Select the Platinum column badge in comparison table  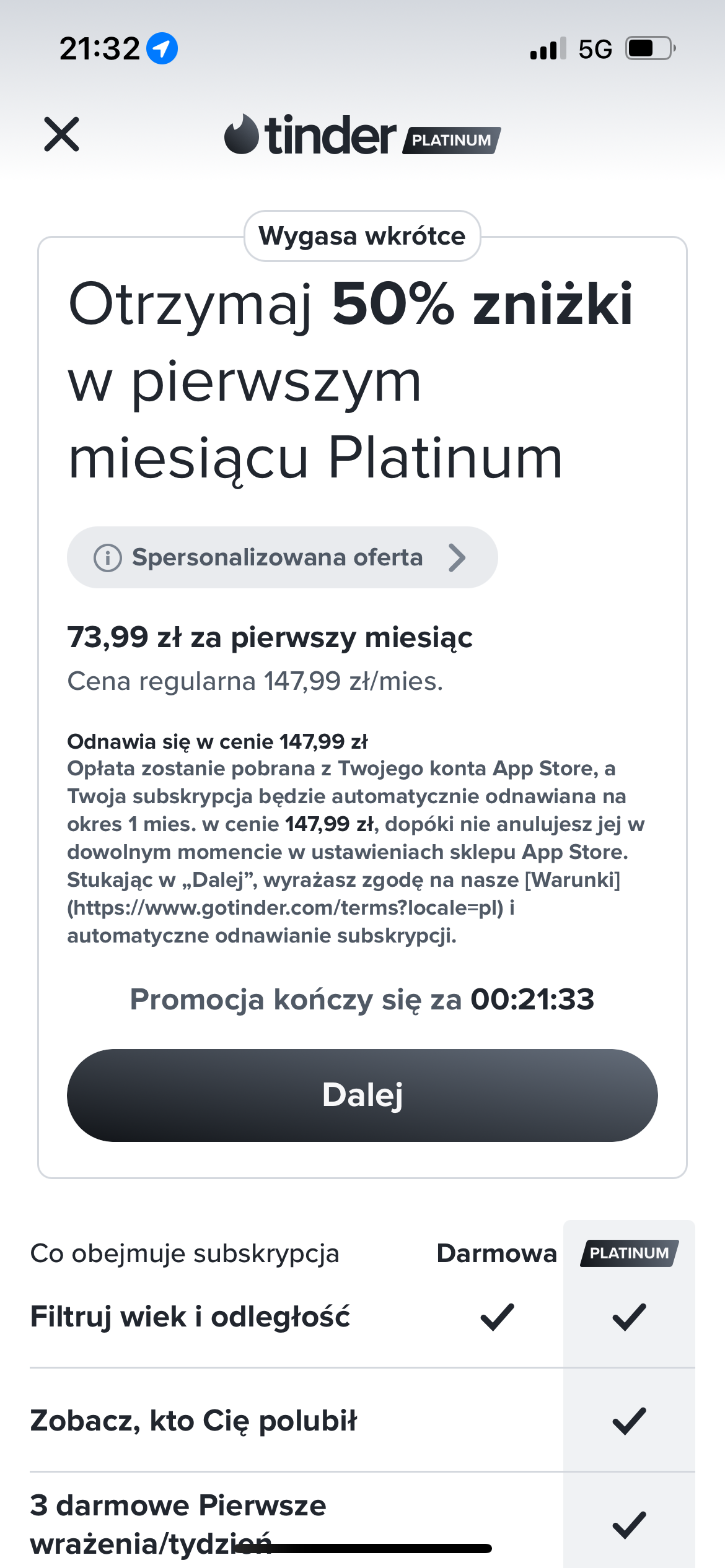pyautogui.click(x=629, y=1253)
